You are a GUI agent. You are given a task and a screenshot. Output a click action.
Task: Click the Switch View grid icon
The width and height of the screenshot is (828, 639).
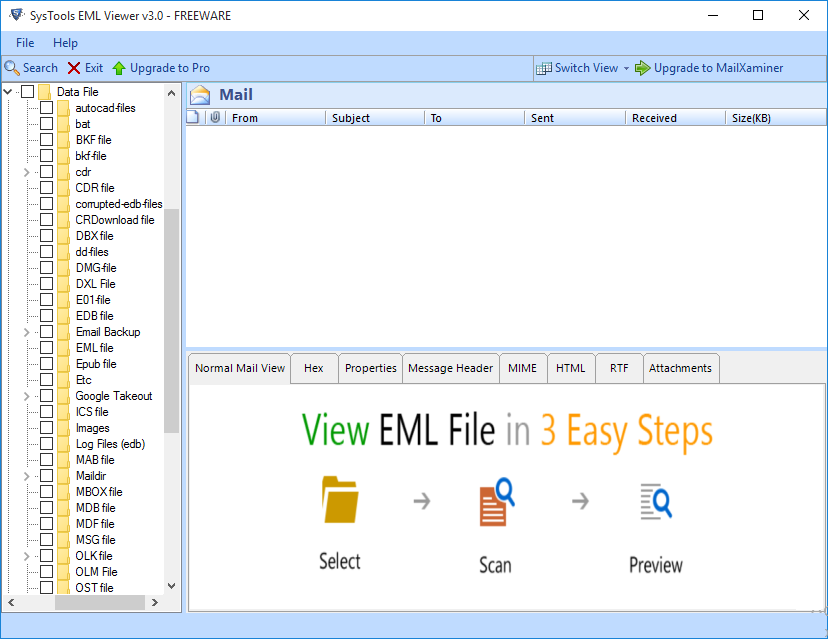point(544,68)
